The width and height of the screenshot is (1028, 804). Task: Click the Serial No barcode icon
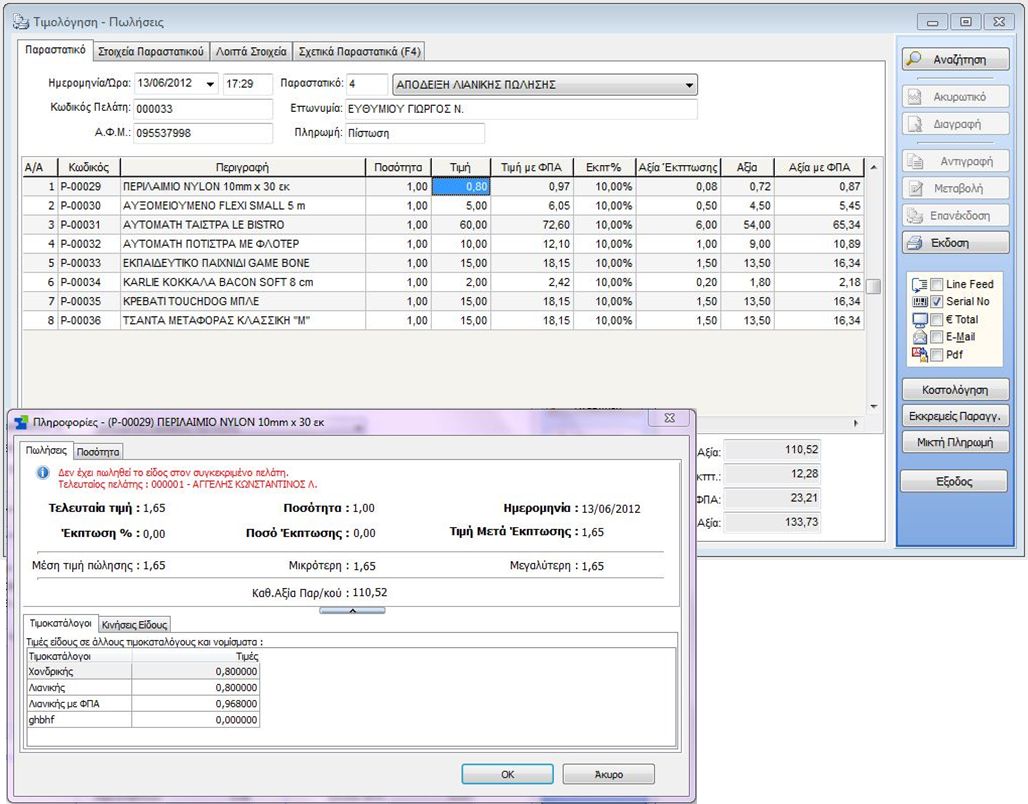[x=920, y=301]
